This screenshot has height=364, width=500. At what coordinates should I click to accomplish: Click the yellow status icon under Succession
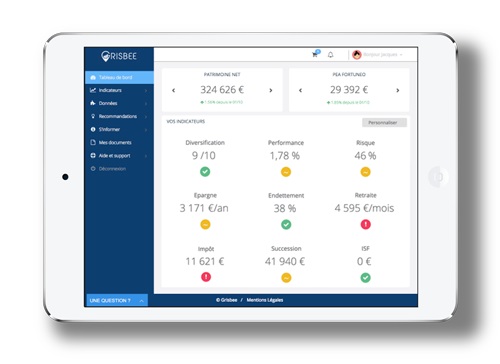point(286,277)
